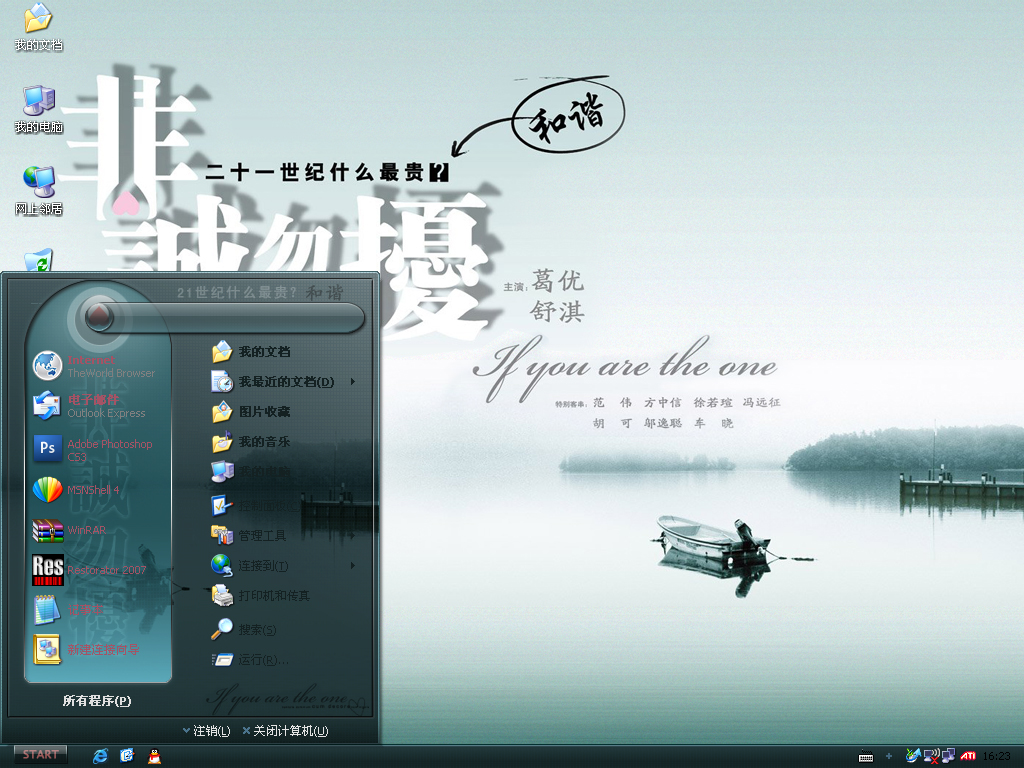1024x768 pixels.
Task: Open two-computers network connection tray icon
Action: pyautogui.click(x=948, y=756)
